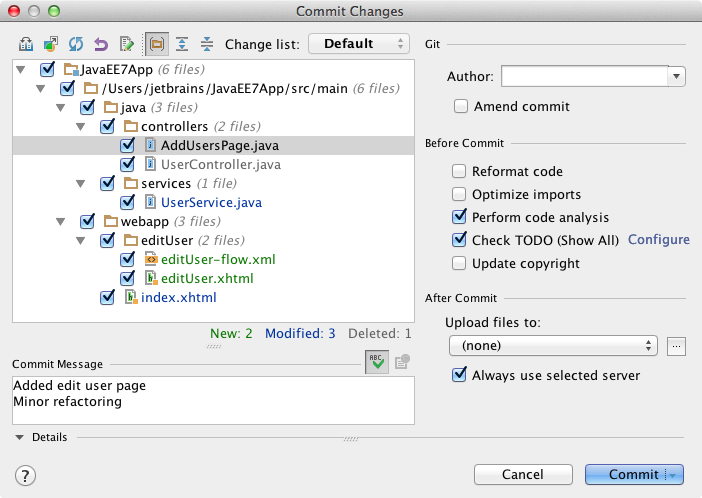Click the Revert changes arrow icon
The width and height of the screenshot is (702, 498).
point(101,44)
